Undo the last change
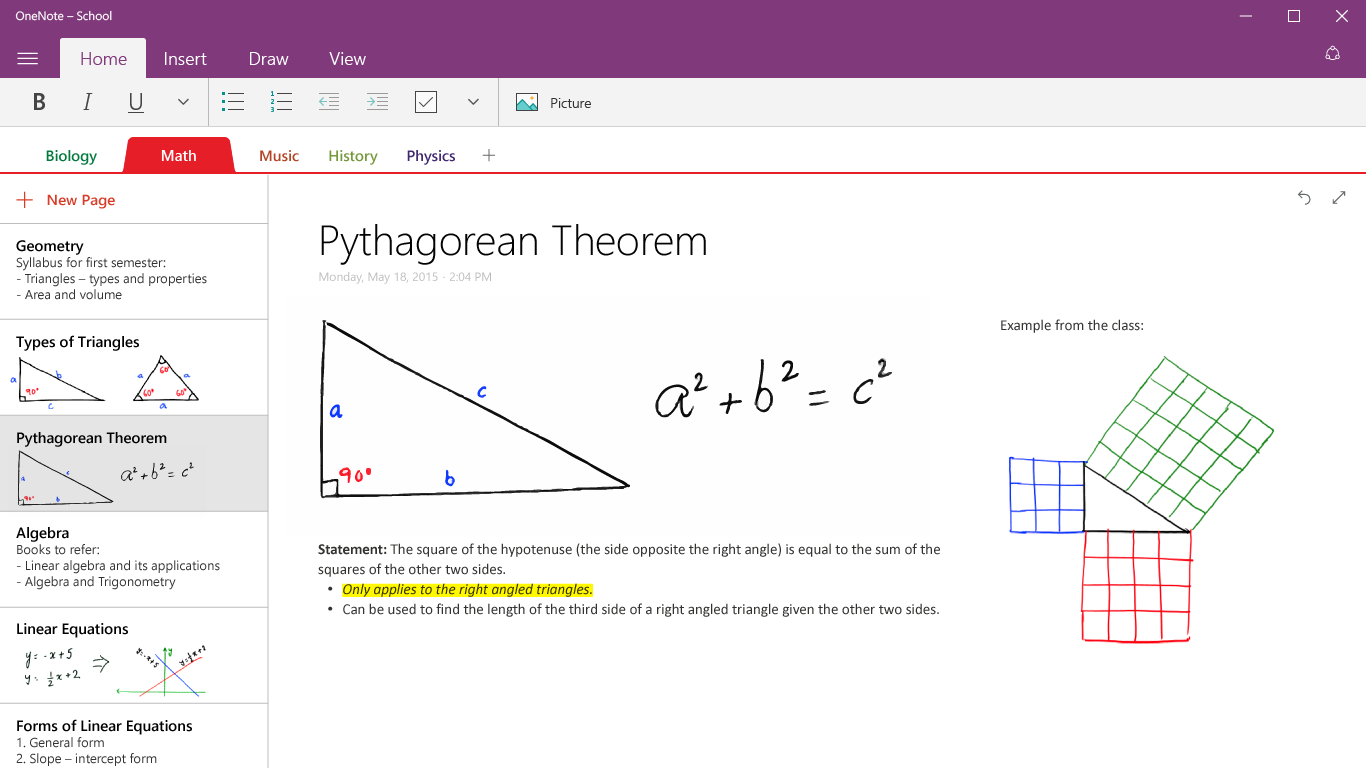This screenshot has width=1366, height=768. [x=1304, y=198]
